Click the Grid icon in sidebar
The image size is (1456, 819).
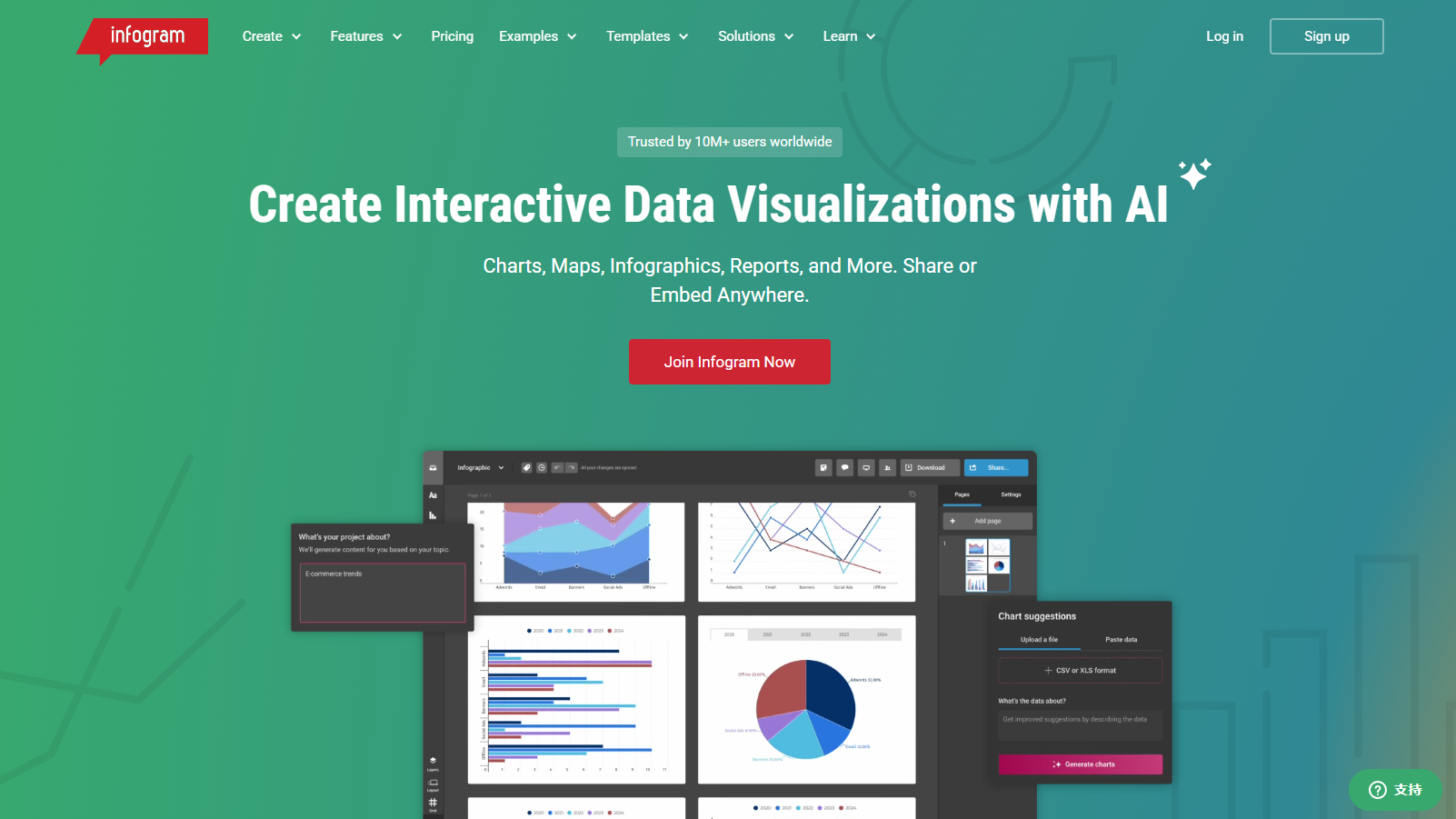(x=434, y=804)
